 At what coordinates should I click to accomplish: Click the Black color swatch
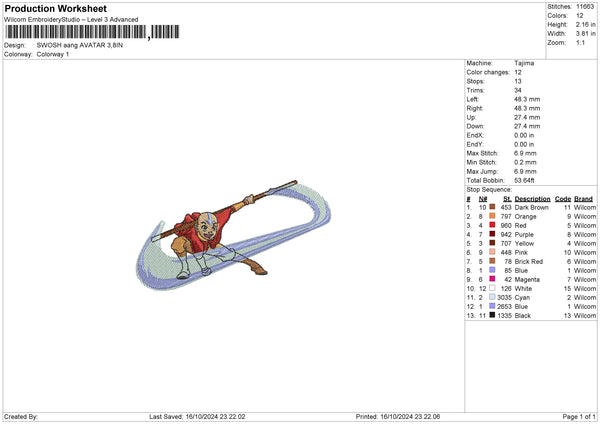point(492,315)
